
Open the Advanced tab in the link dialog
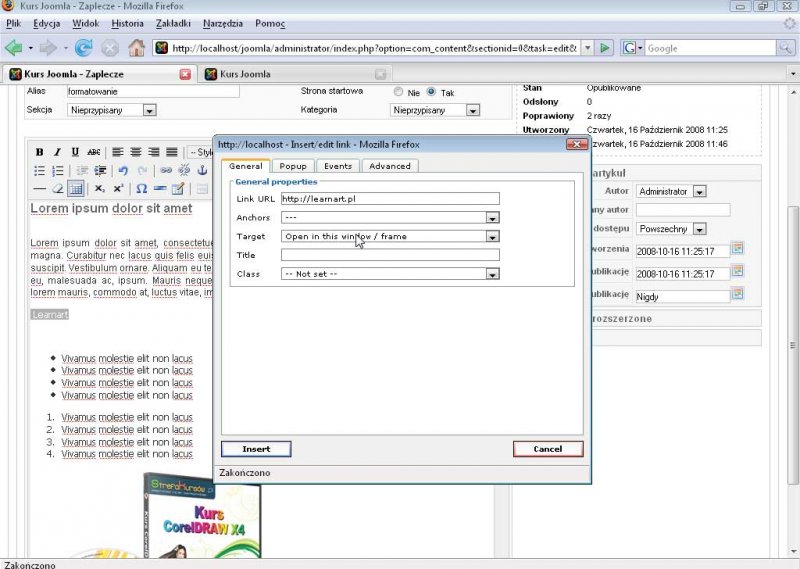(x=389, y=166)
